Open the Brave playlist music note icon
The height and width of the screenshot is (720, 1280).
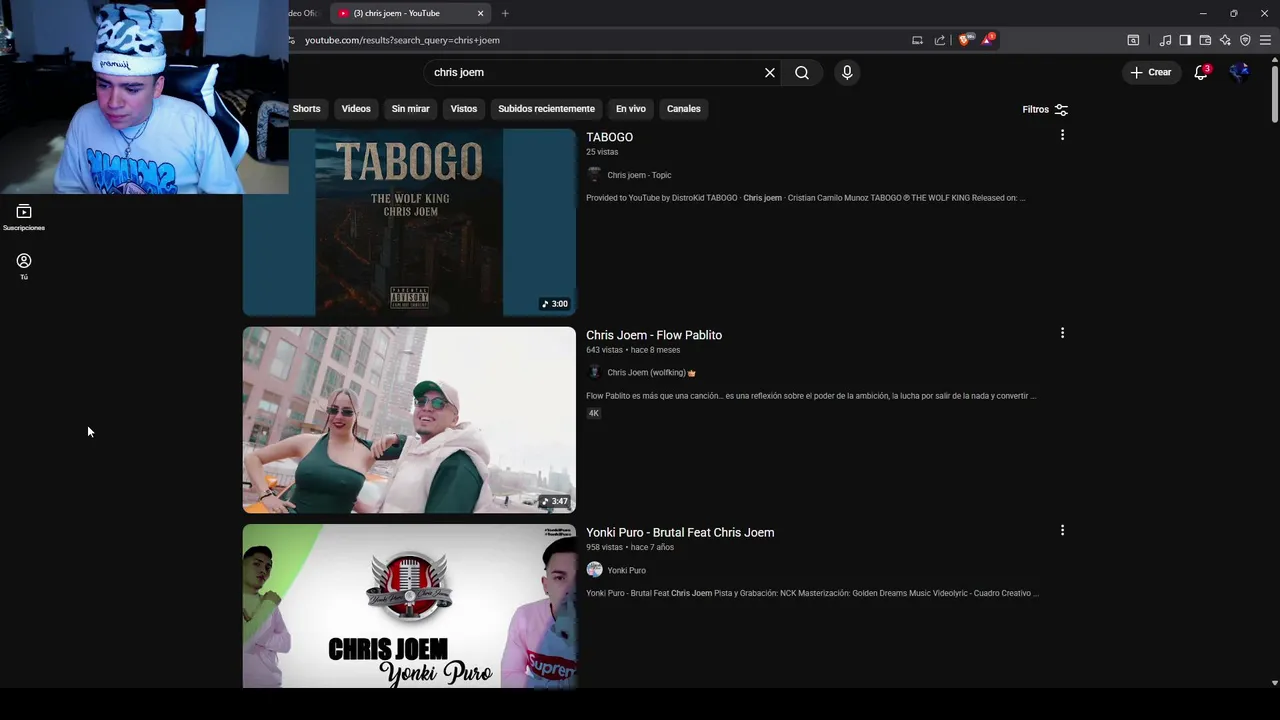coord(1165,40)
